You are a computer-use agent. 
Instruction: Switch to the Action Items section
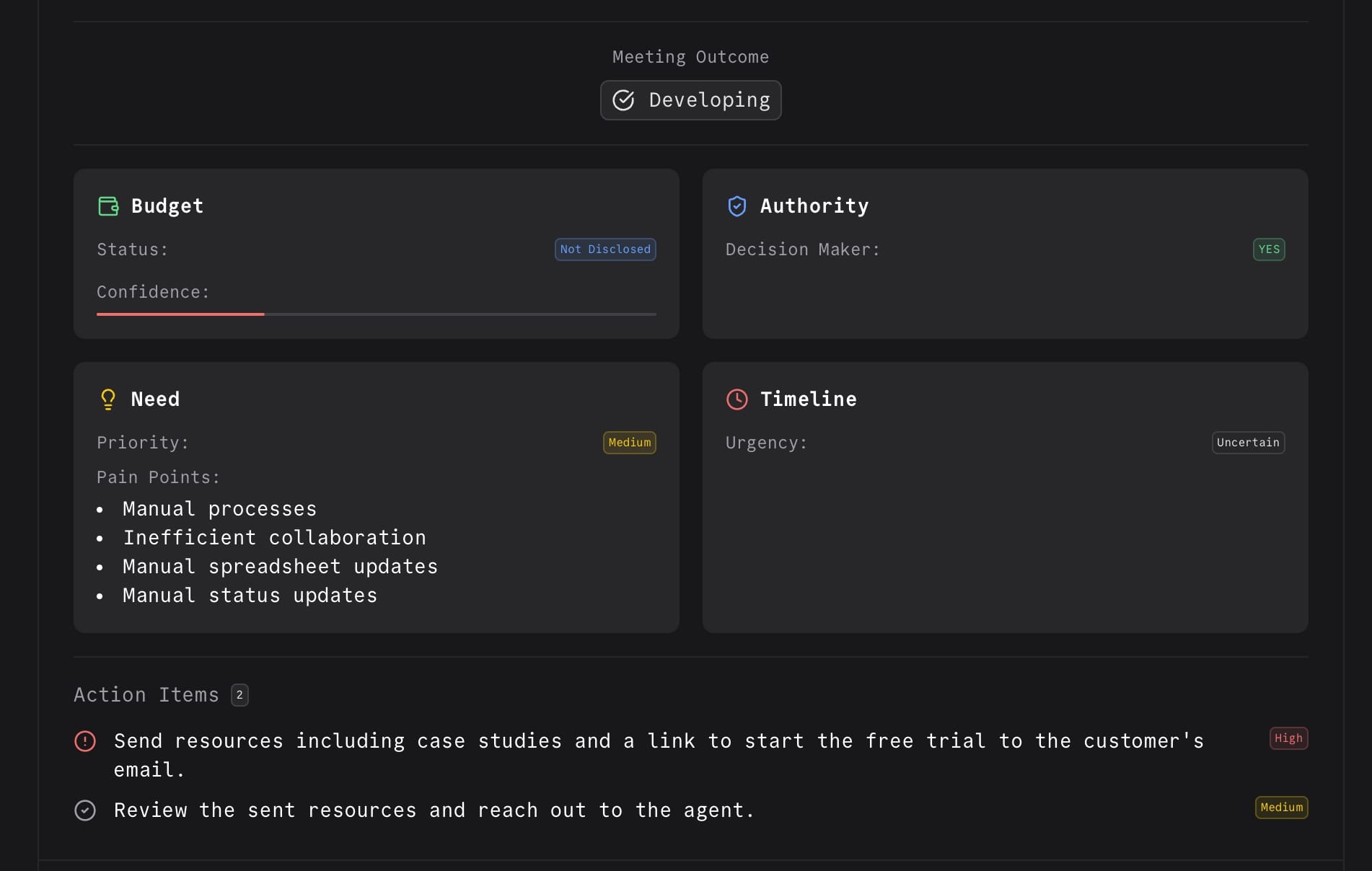pos(146,695)
